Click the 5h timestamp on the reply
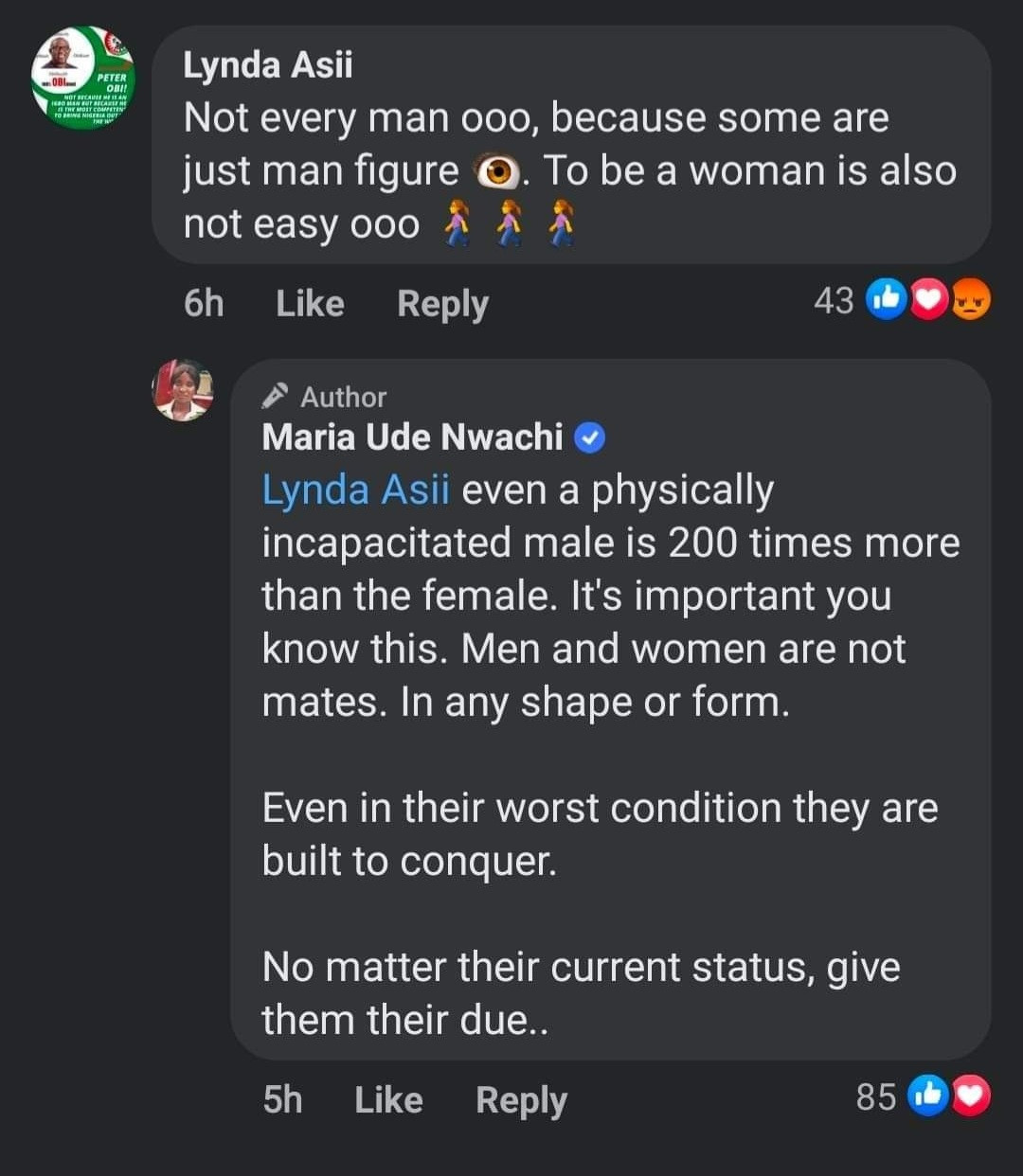Screen dimensions: 1023x1176 (x=282, y=1100)
